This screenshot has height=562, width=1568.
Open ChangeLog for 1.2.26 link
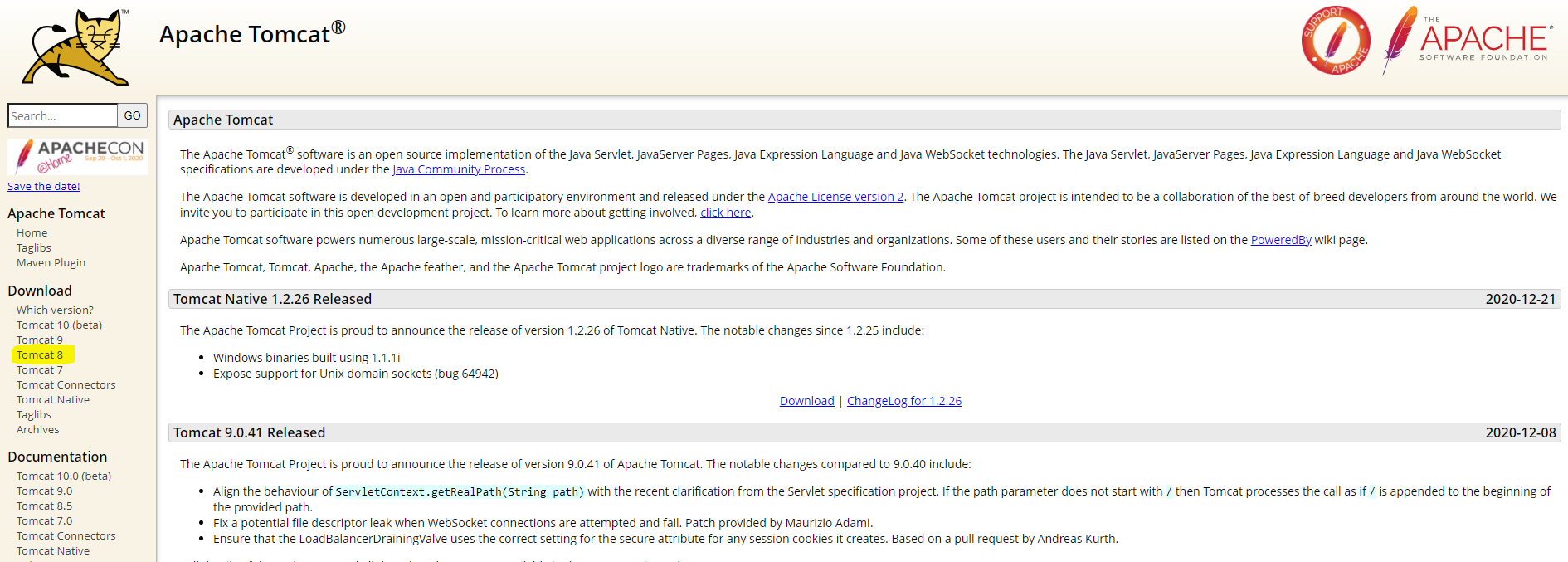coord(904,401)
